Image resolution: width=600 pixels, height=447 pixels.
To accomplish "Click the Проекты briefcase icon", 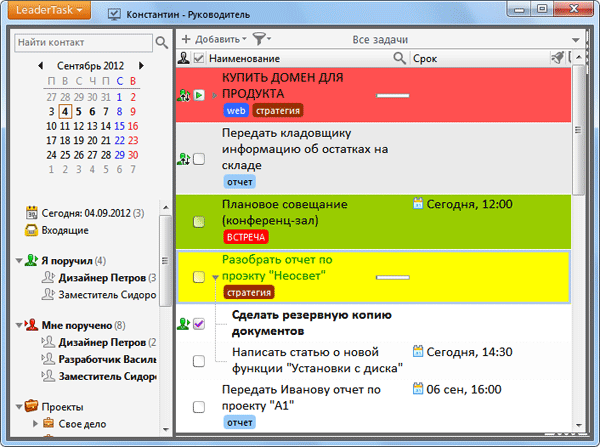I will click(x=31, y=406).
